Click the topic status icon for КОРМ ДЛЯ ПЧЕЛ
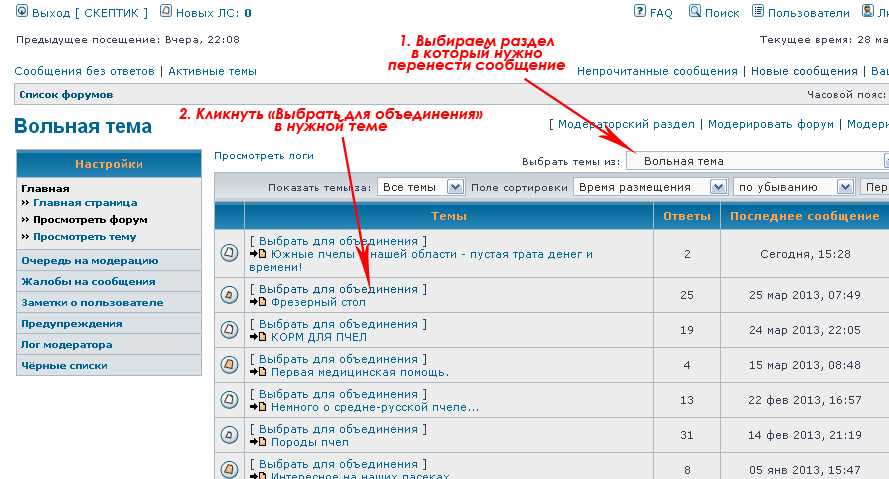The width and height of the screenshot is (889, 479). tap(229, 329)
